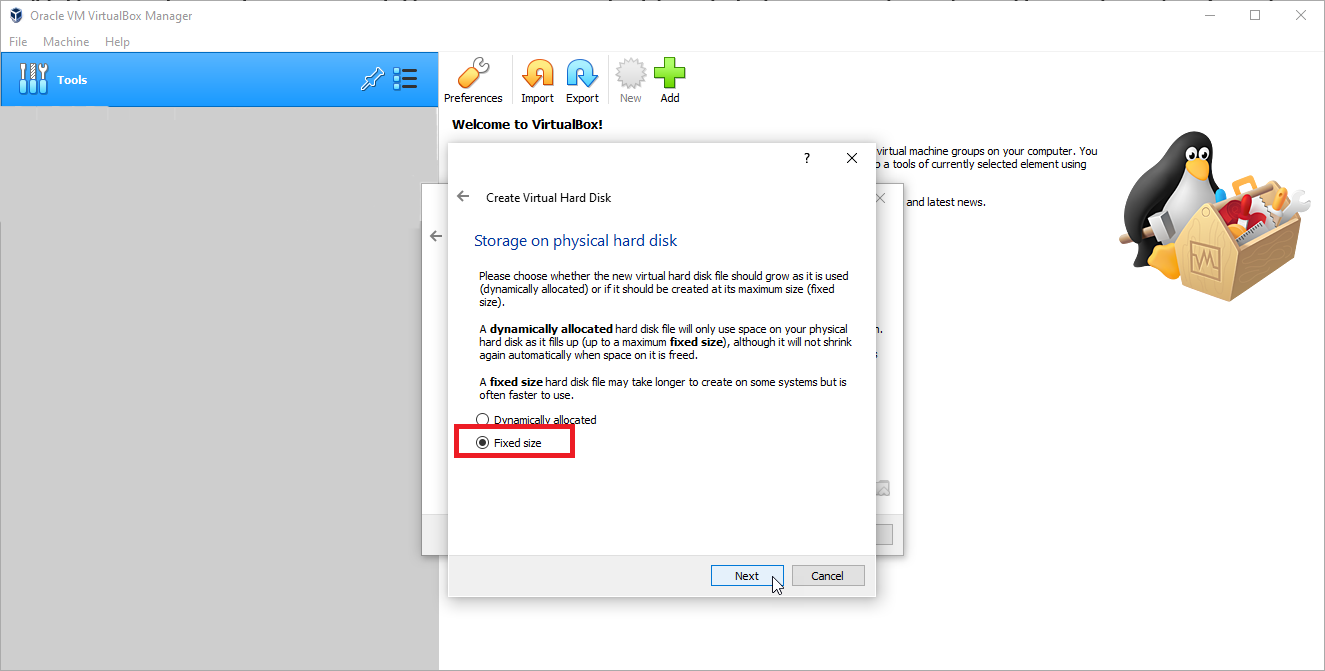This screenshot has width=1325, height=671.
Task: Click the question mark help button in the dialog
Action: [x=807, y=158]
